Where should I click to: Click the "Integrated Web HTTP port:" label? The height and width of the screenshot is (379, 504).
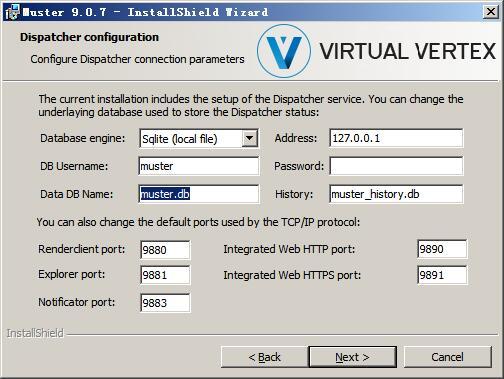(x=289, y=249)
